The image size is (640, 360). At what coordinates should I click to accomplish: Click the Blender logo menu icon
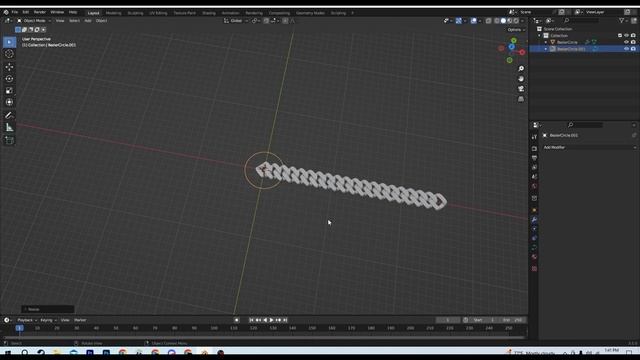(x=6, y=12)
